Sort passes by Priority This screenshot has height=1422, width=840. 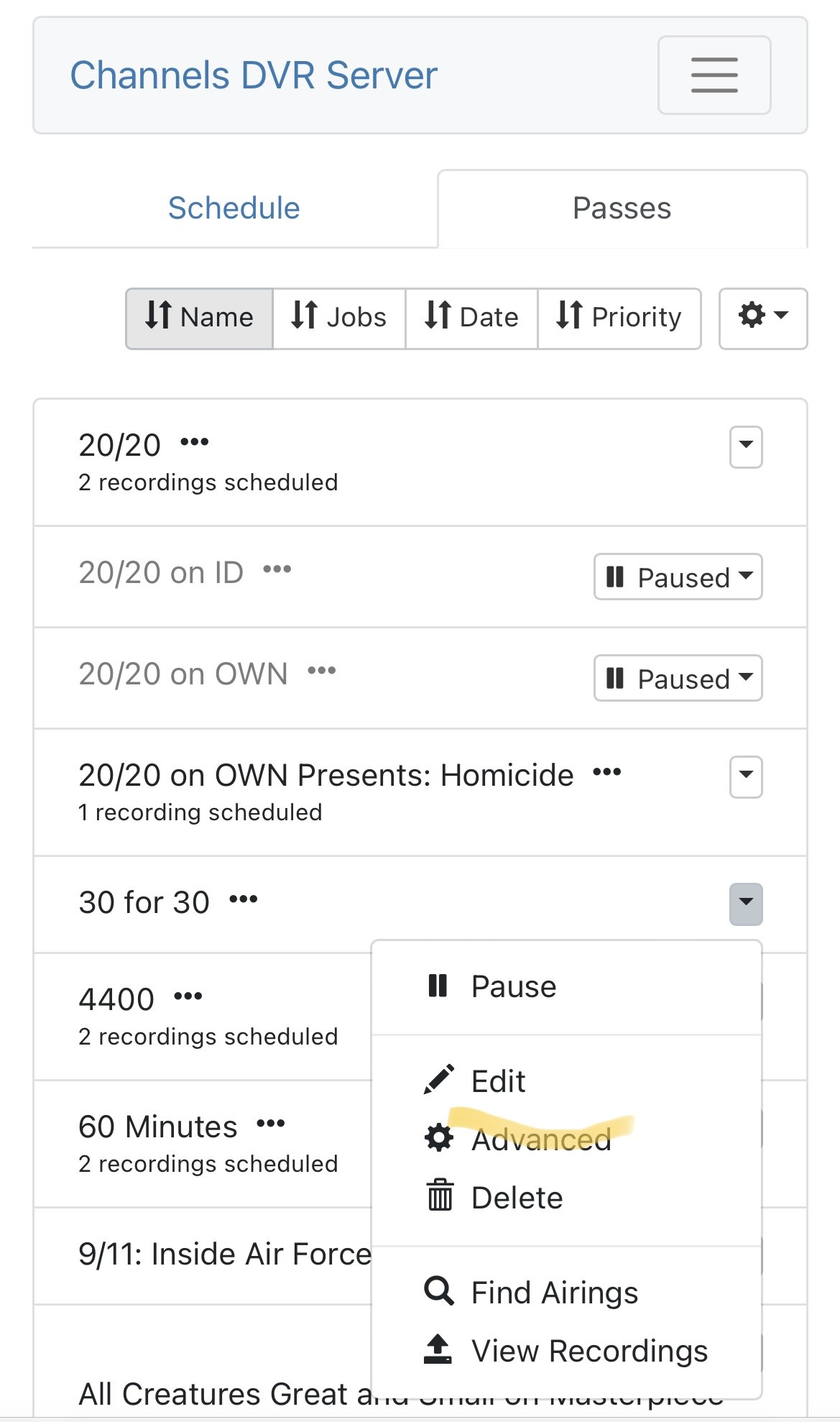[x=619, y=318]
